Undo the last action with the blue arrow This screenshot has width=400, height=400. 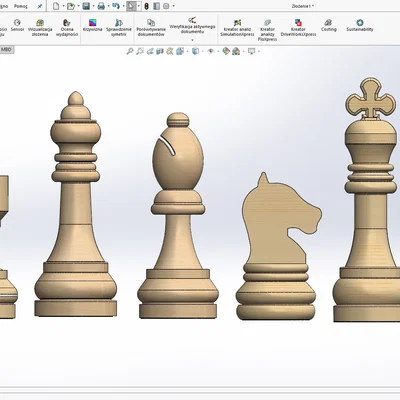116,6
